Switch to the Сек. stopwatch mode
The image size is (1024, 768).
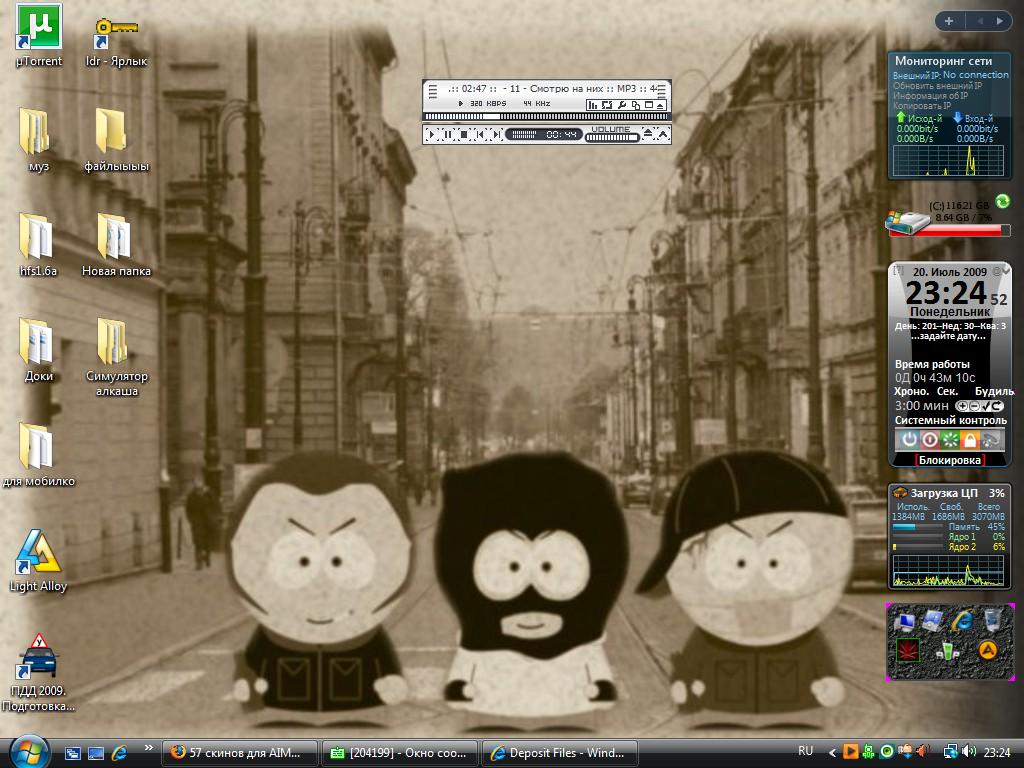948,391
